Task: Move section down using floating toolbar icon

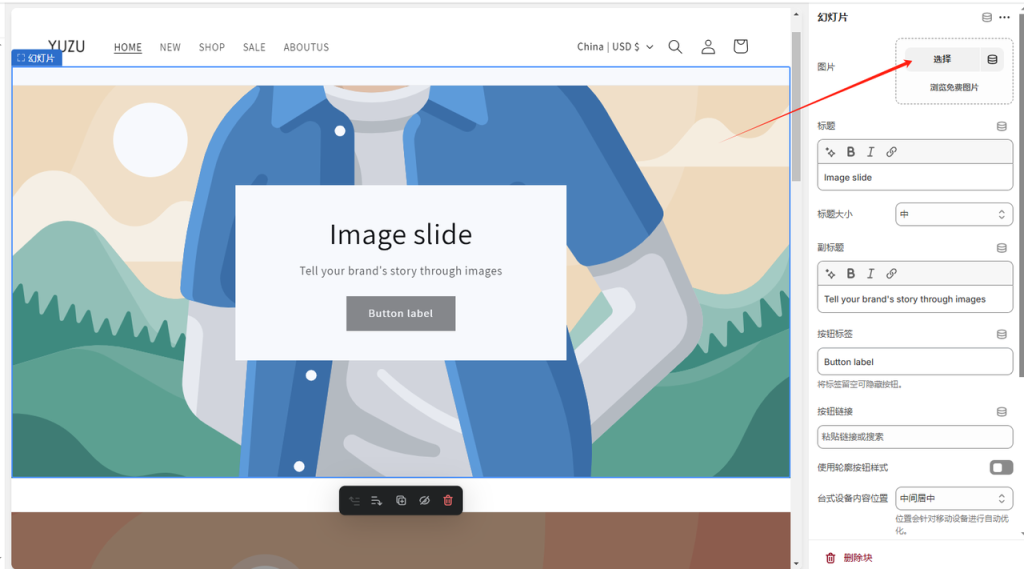Action: click(377, 501)
